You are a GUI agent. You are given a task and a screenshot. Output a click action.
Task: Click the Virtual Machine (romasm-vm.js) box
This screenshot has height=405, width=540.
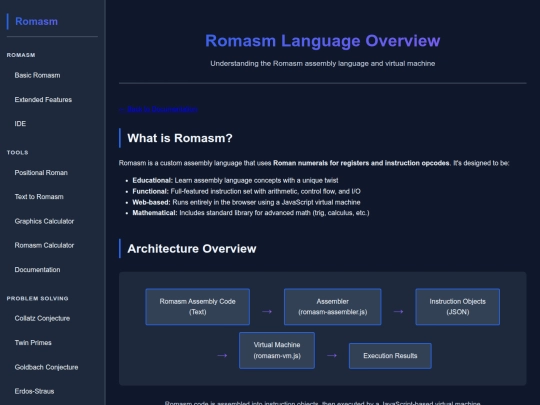click(277, 350)
